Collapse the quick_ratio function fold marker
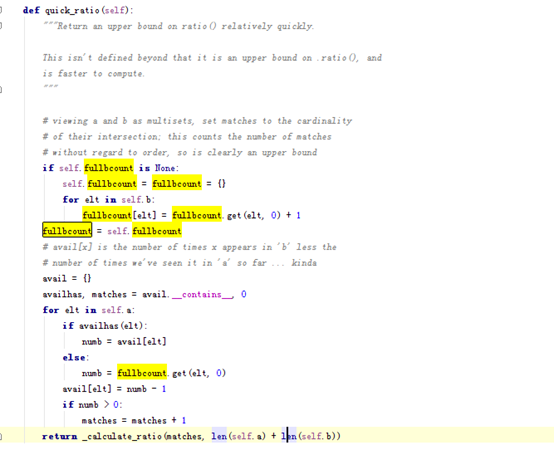Screen dimensions: 554x460 pyautogui.click(x=1, y=10)
